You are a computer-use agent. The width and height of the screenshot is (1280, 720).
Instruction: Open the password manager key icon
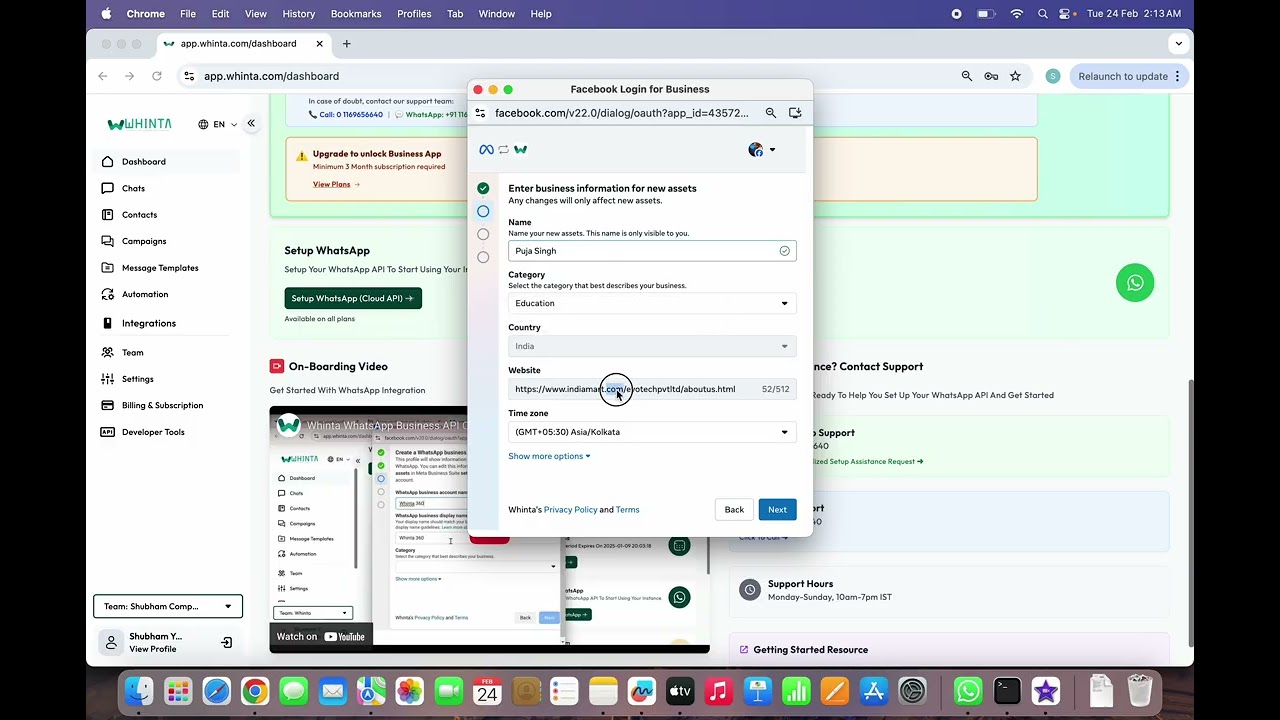(991, 76)
